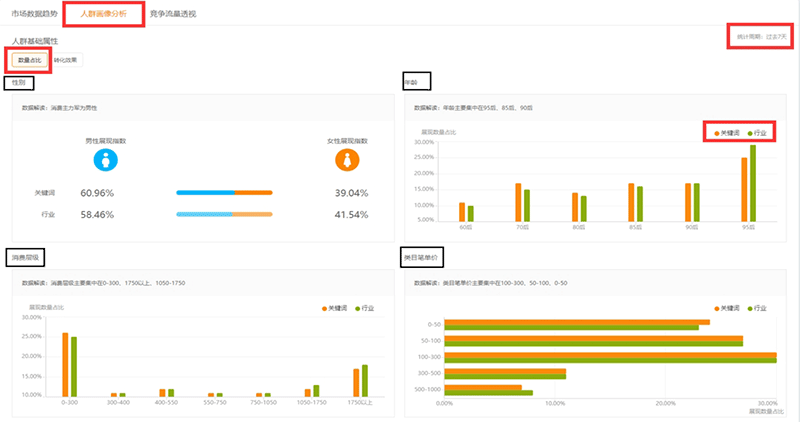Click the orange female audience icon
800x422 pixels.
click(347, 160)
